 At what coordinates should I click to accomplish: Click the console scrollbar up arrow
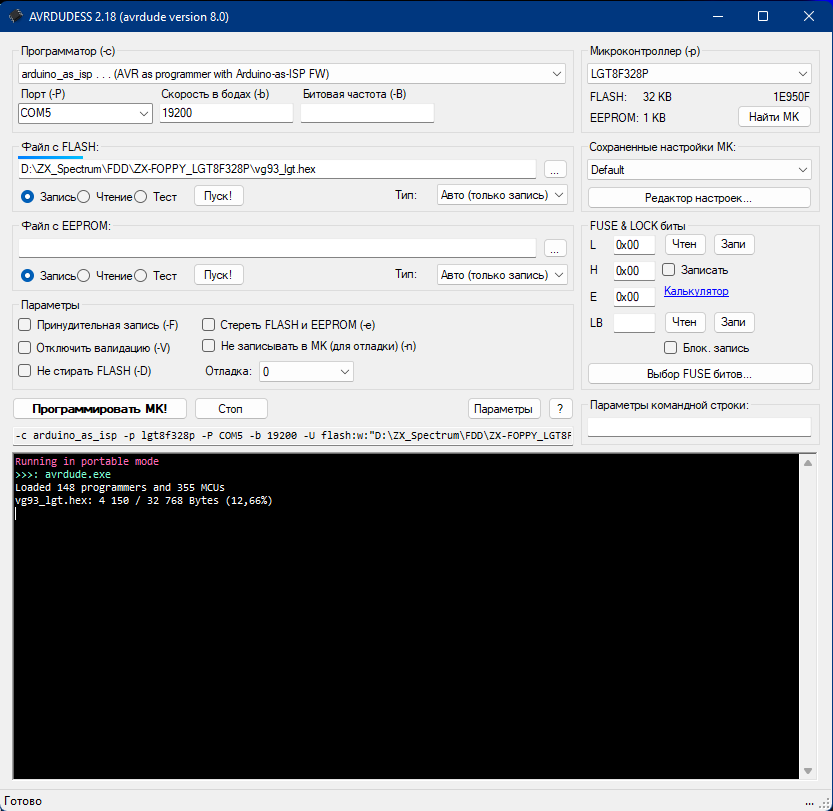tap(808, 463)
